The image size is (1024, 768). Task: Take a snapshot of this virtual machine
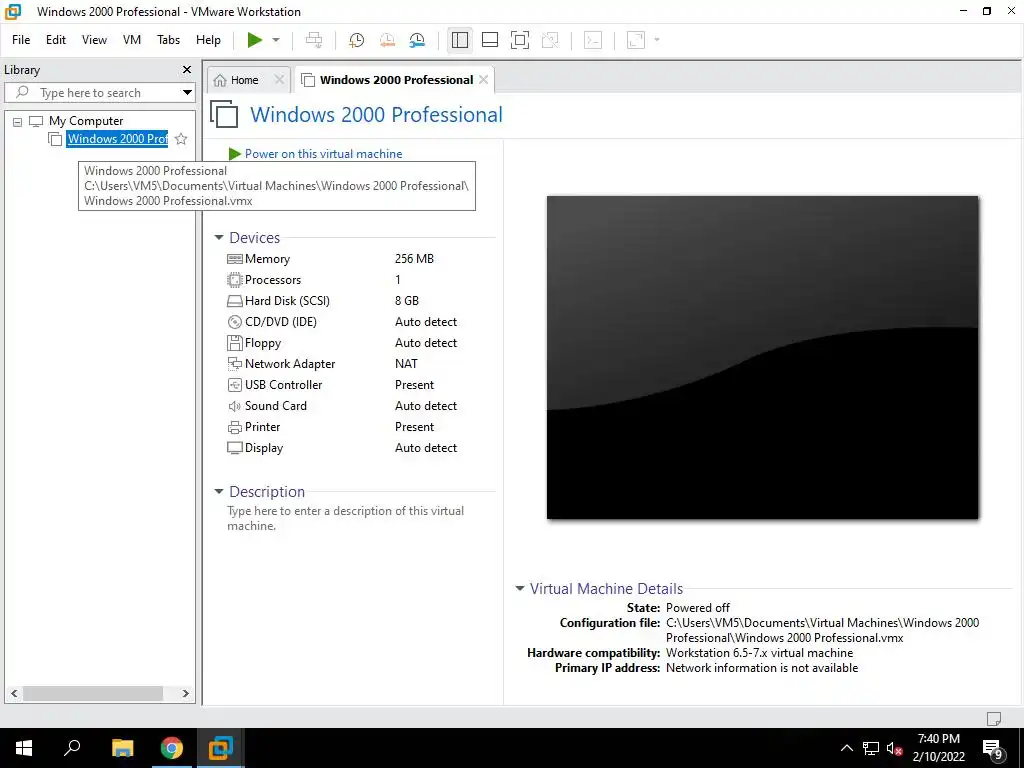pyautogui.click(x=357, y=40)
